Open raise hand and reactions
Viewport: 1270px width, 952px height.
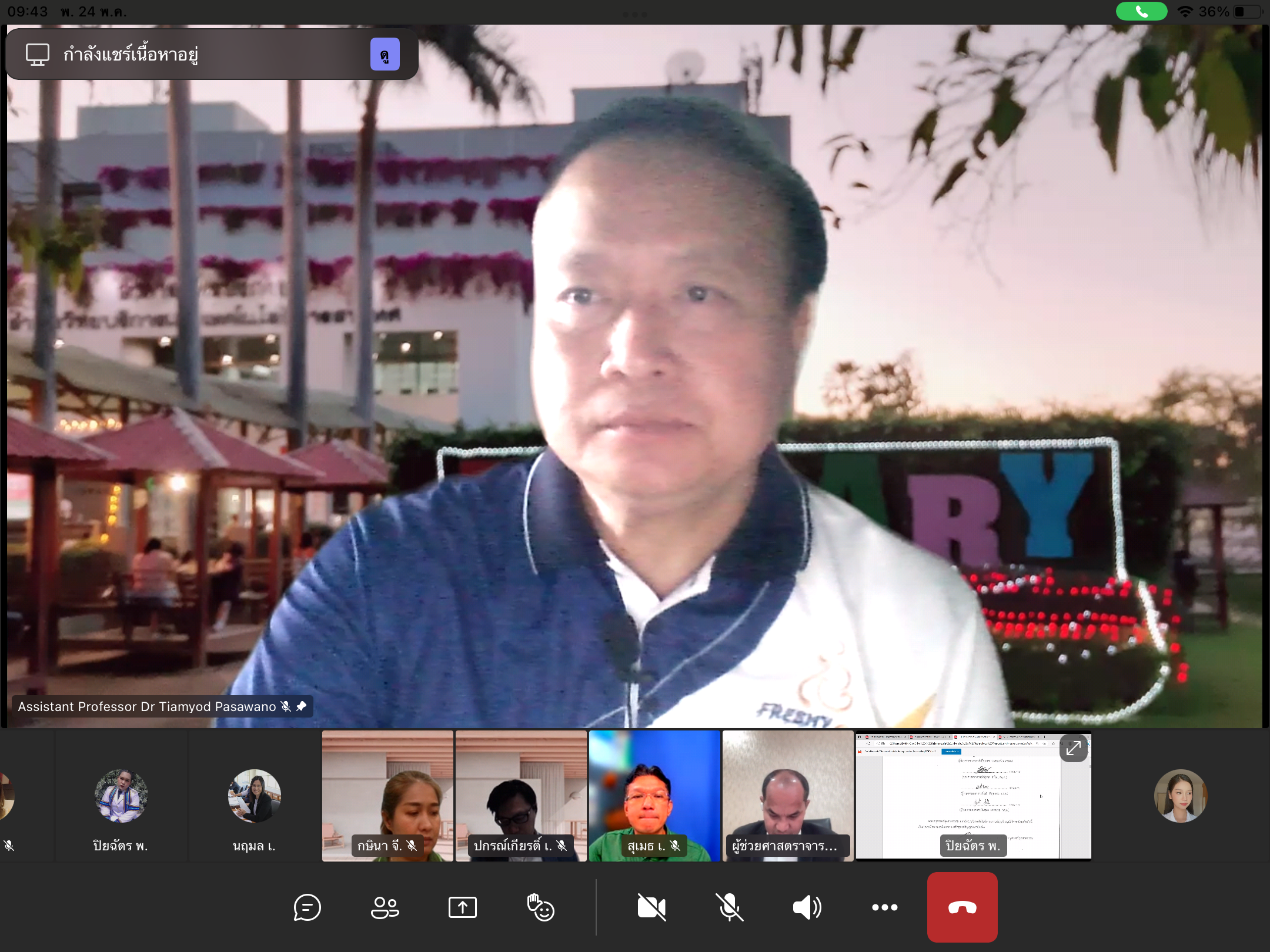pos(540,907)
